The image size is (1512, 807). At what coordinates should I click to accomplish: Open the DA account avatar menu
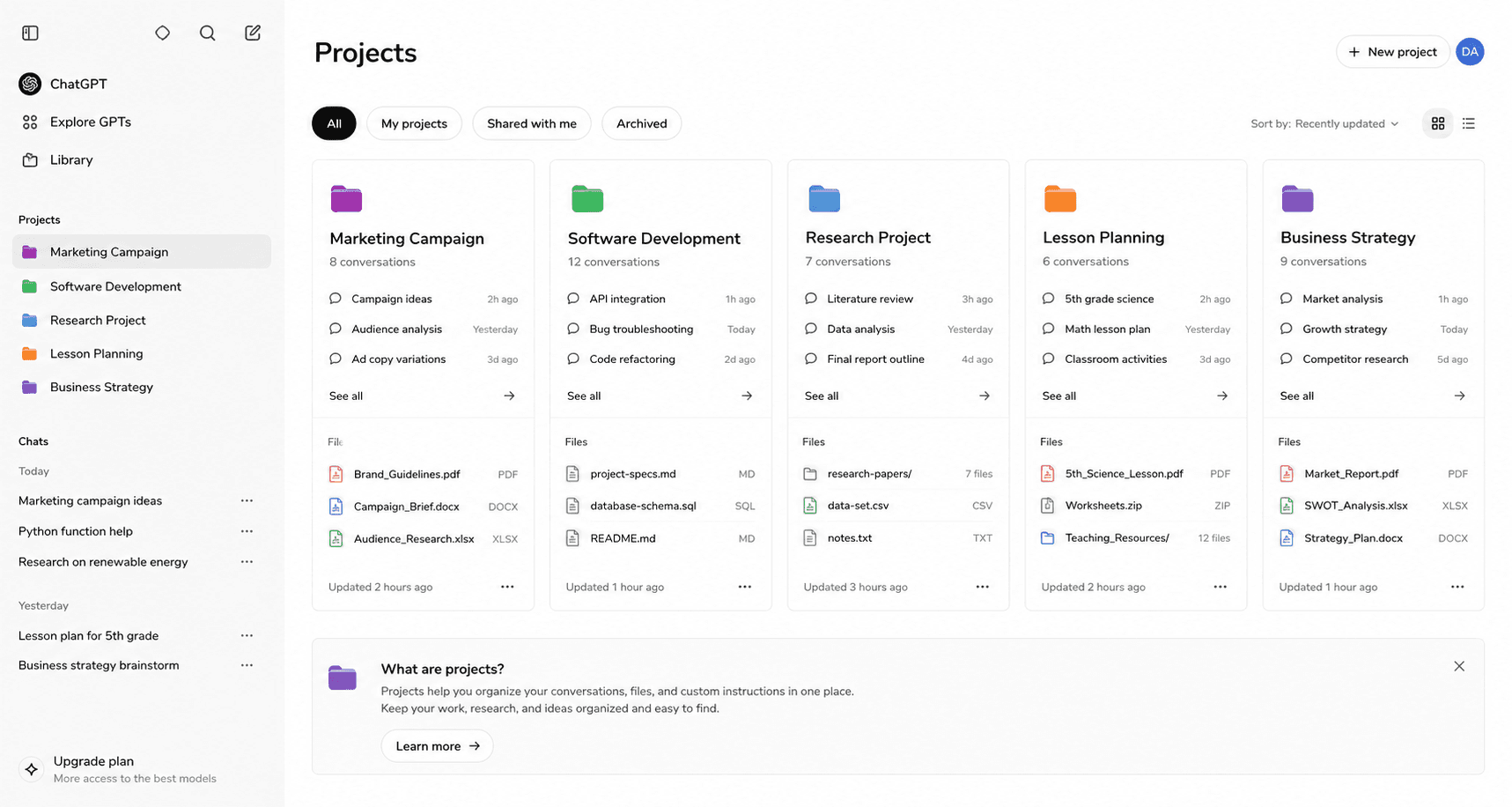click(1470, 52)
